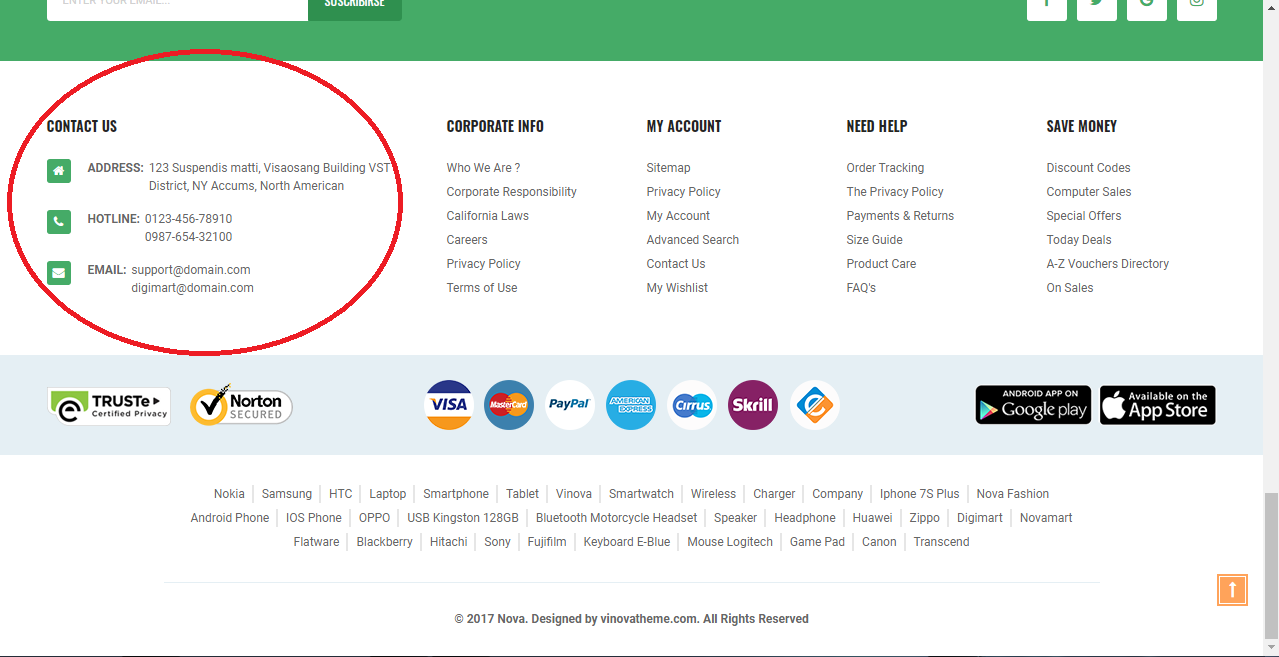Open Terms of Use link
This screenshot has height=657, width=1279.
[482, 288]
